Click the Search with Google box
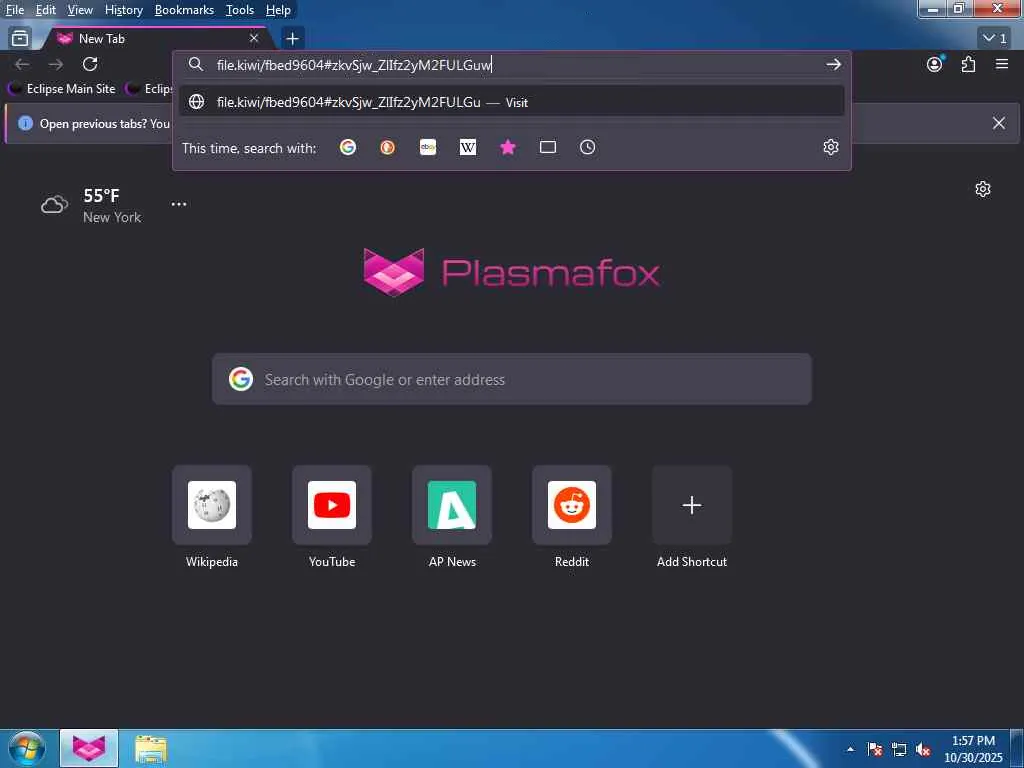This screenshot has height=768, width=1024. [512, 379]
